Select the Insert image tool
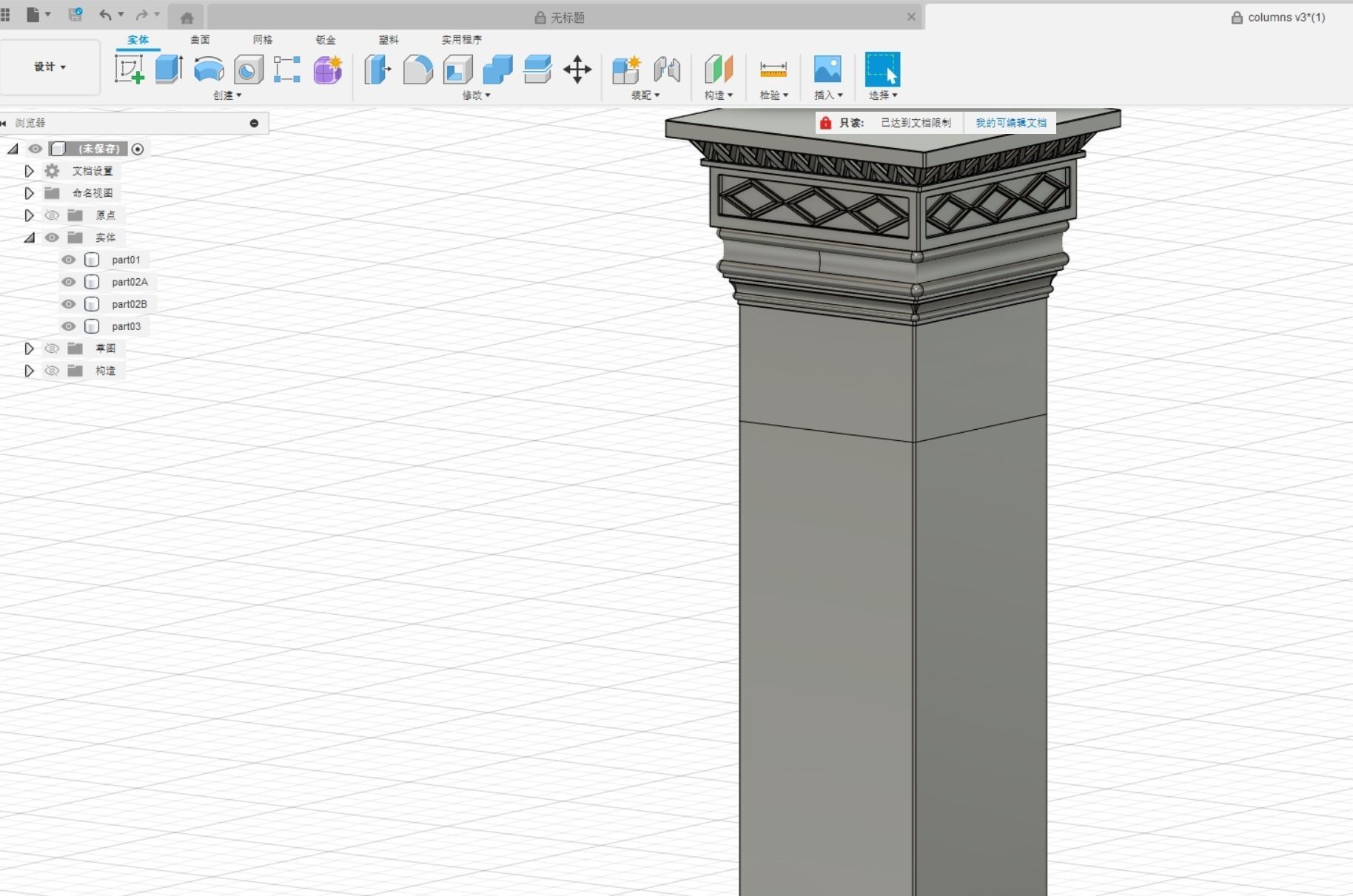Image resolution: width=1353 pixels, height=896 pixels. (827, 70)
